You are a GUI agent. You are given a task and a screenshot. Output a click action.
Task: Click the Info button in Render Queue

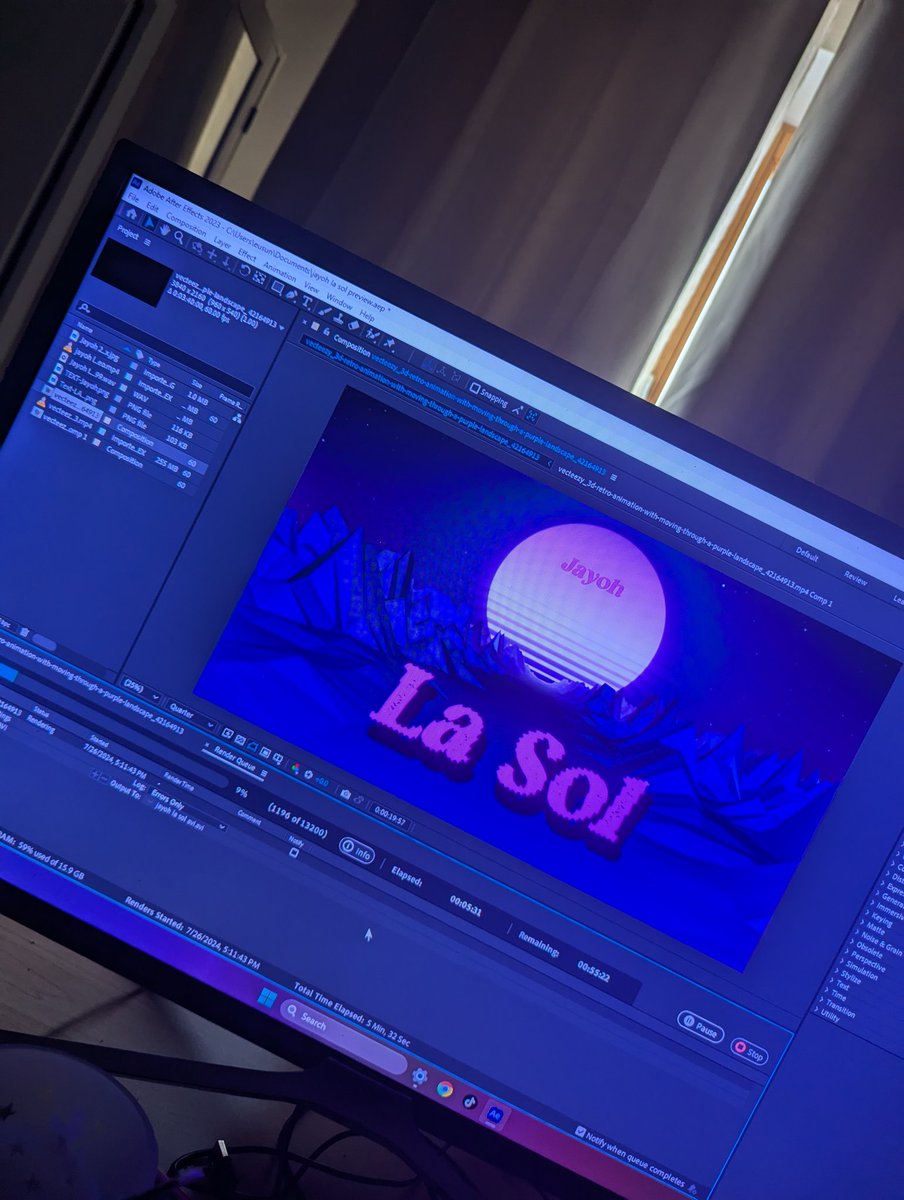357,850
